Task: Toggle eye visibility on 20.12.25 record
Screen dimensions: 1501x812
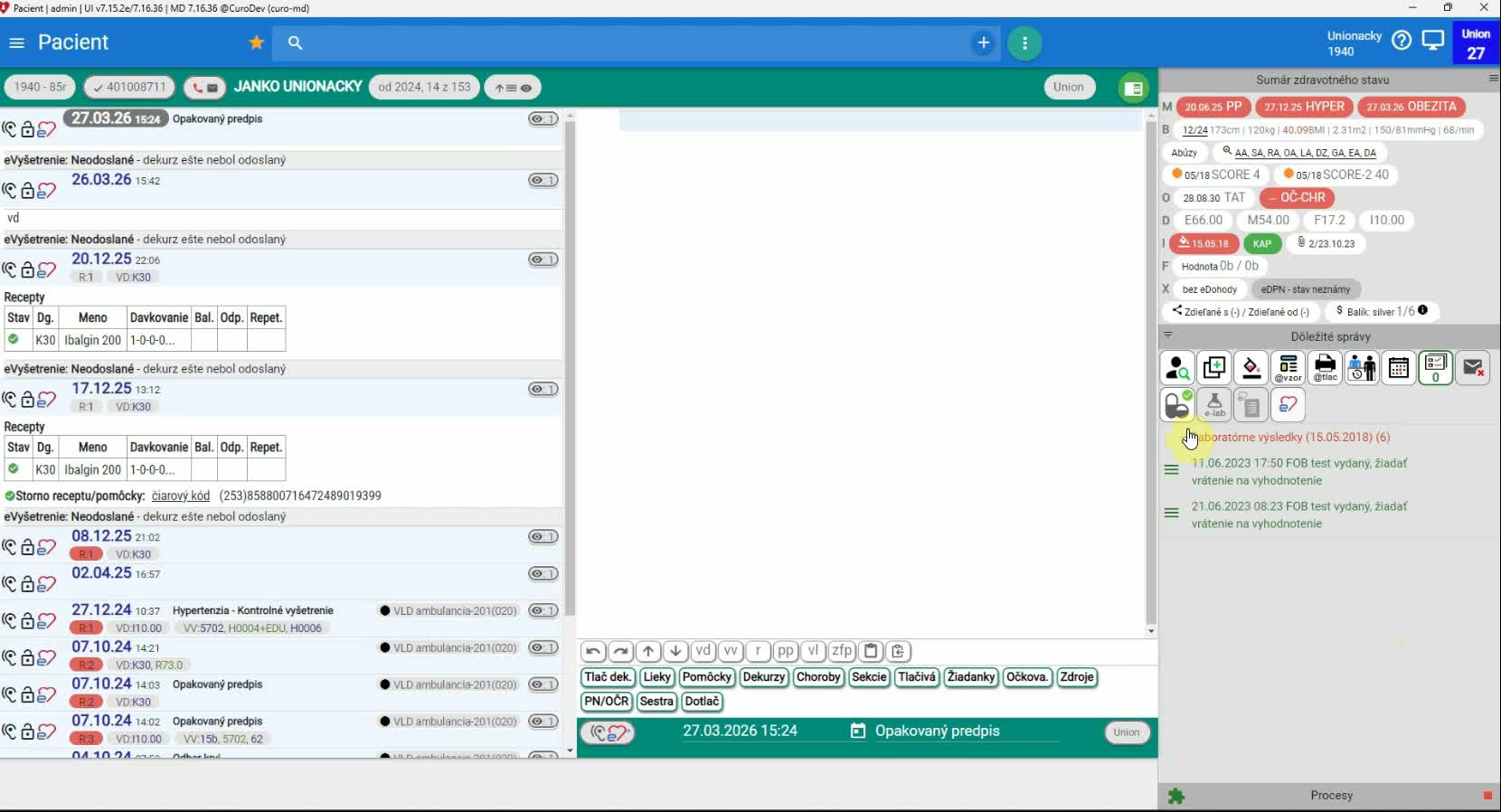Action: 543,260
